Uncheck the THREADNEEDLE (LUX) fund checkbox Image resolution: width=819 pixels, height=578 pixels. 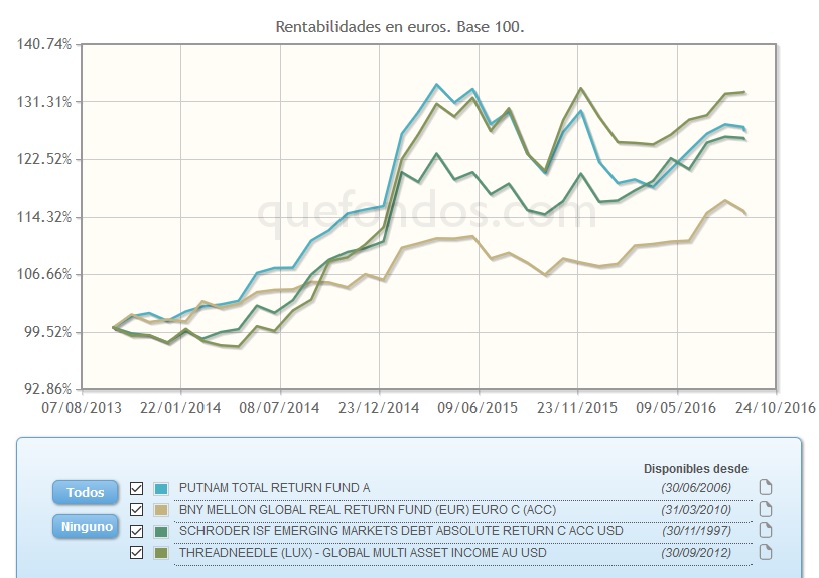click(136, 553)
